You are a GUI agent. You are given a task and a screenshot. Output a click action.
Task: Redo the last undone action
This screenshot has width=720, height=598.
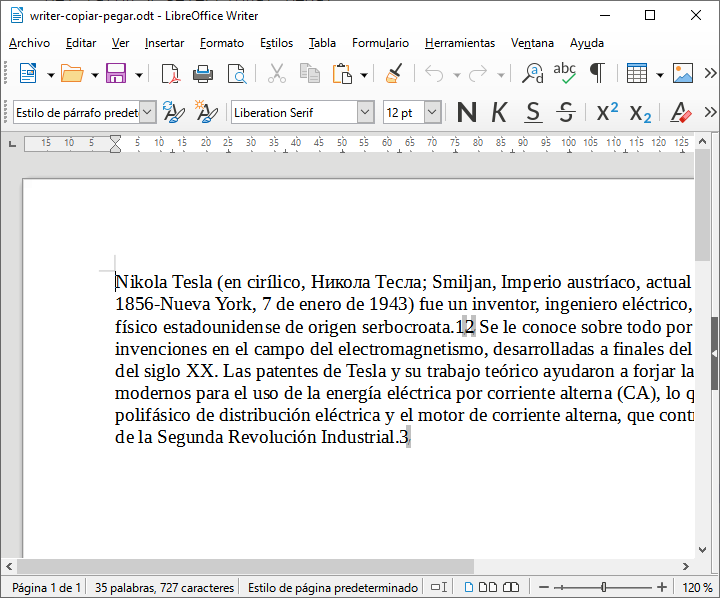coord(478,73)
